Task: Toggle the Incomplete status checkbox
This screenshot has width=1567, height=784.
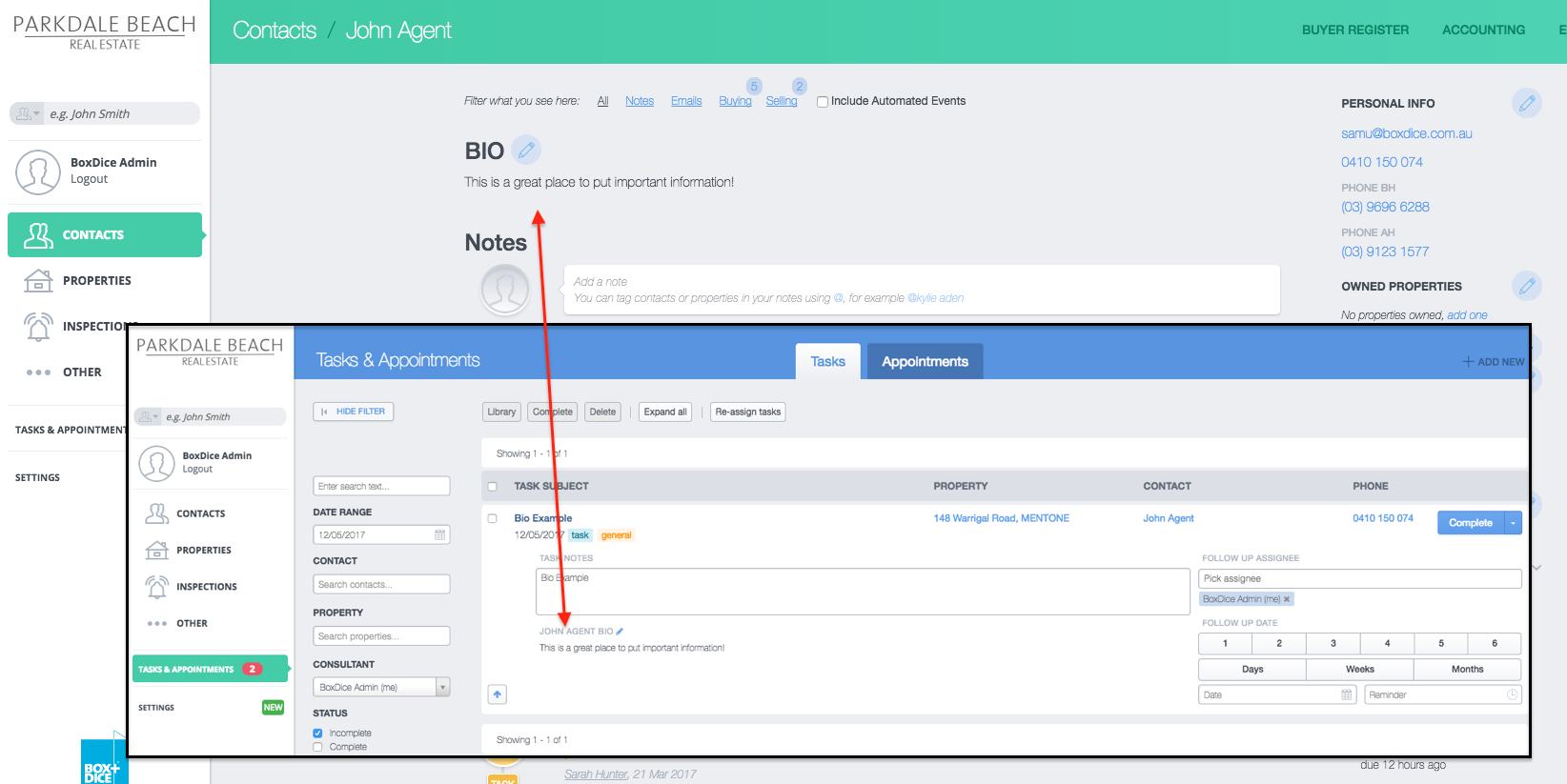Action: [318, 734]
